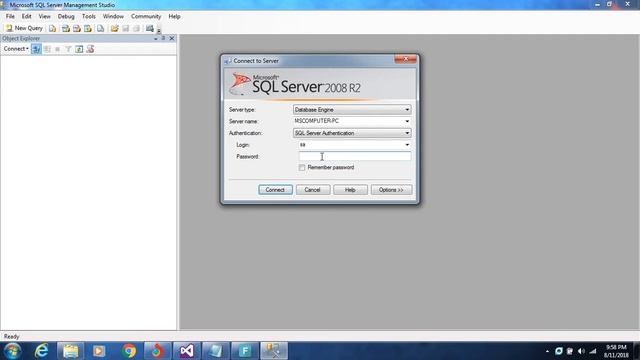640x360 pixels.
Task: Click the Ready status bar text
Action: (11, 337)
